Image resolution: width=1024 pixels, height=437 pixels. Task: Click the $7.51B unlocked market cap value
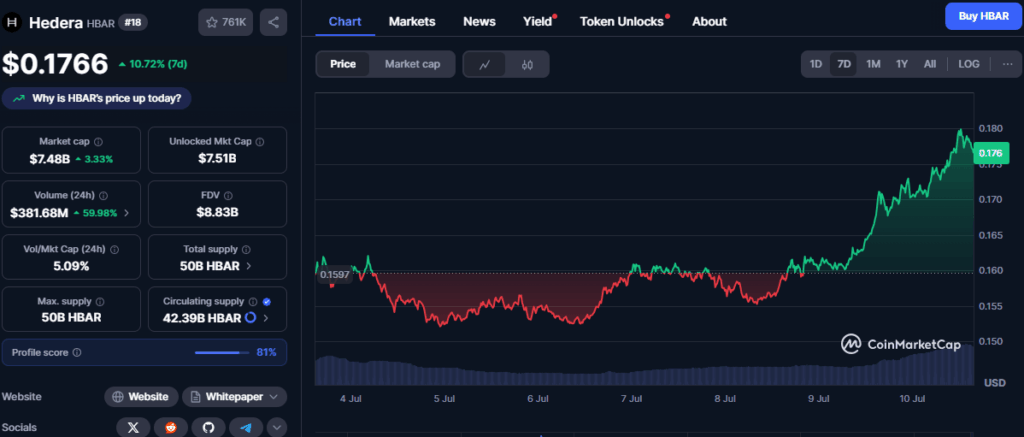tap(217, 159)
